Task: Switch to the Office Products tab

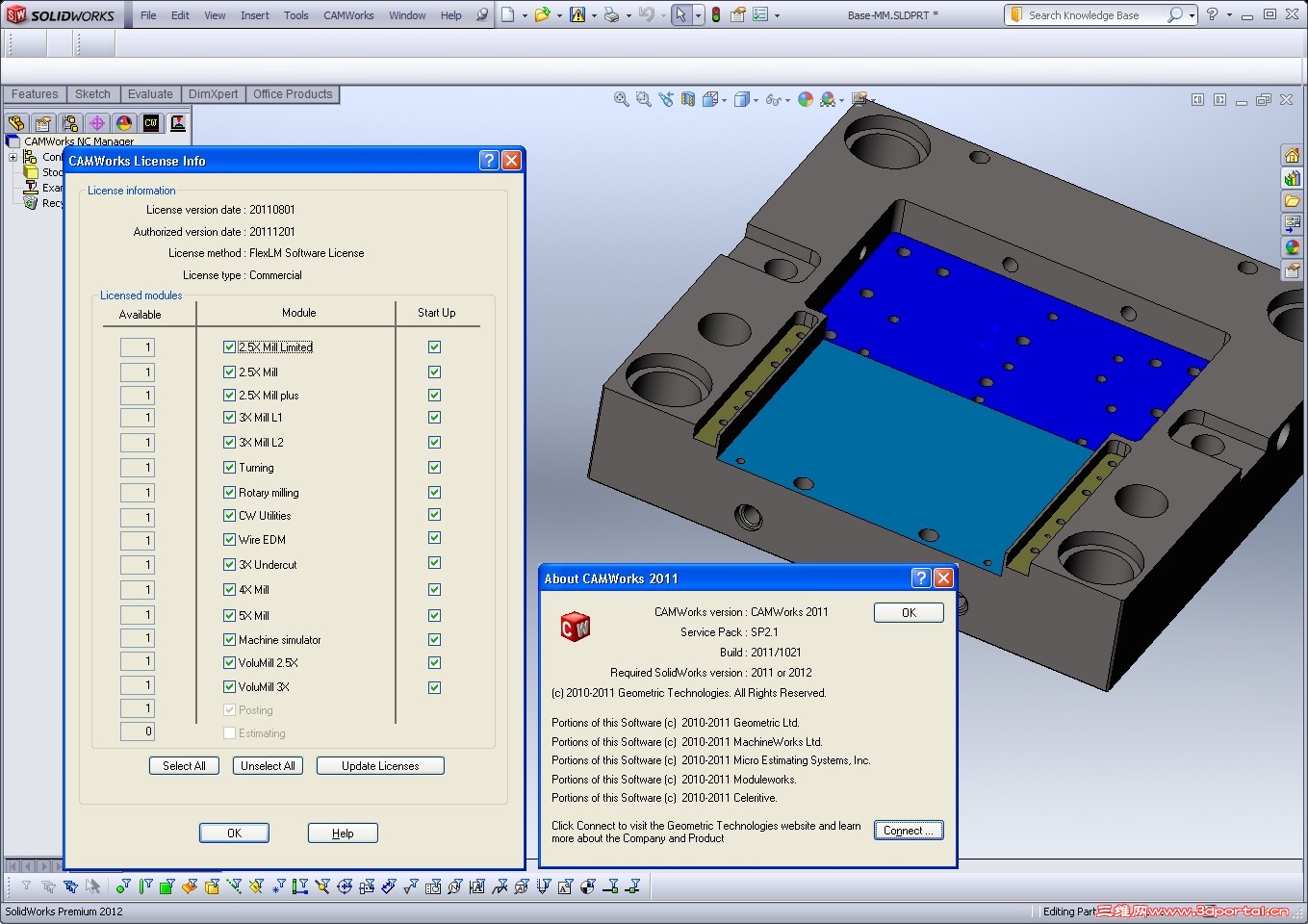Action: pyautogui.click(x=293, y=94)
